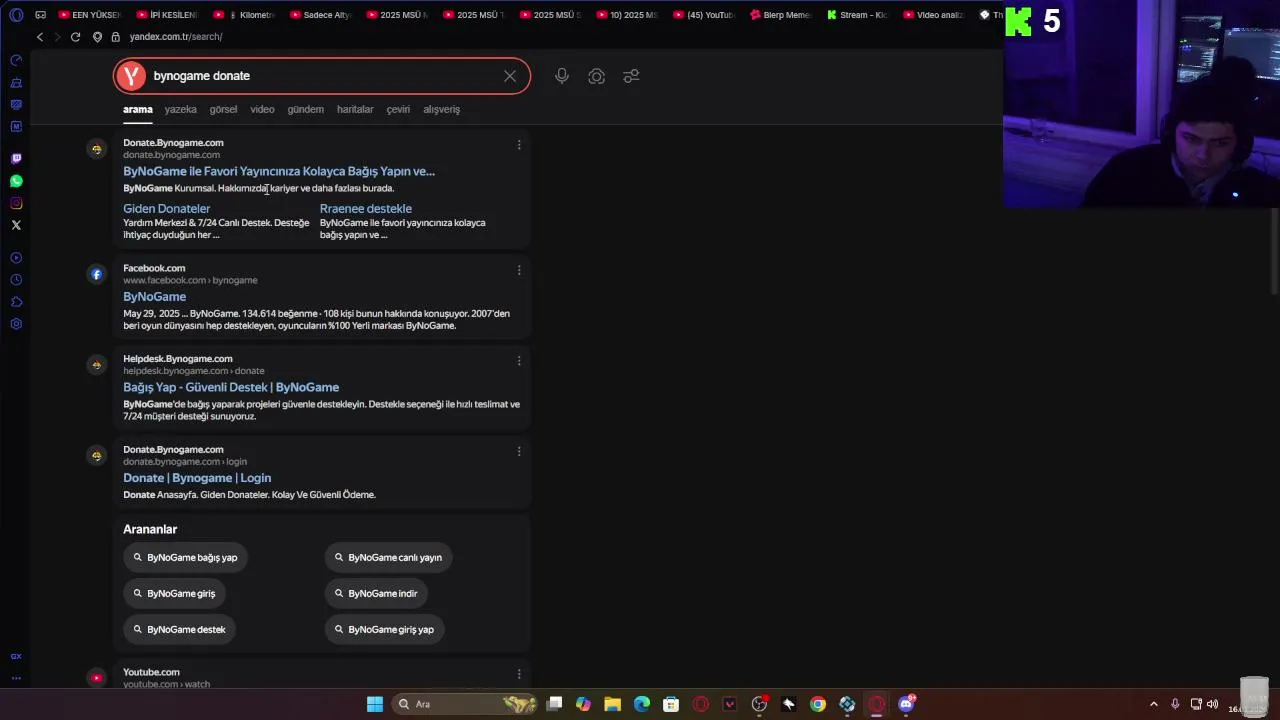The image size is (1280, 720).
Task: Click the bynogame donate search field
Action: click(x=322, y=76)
